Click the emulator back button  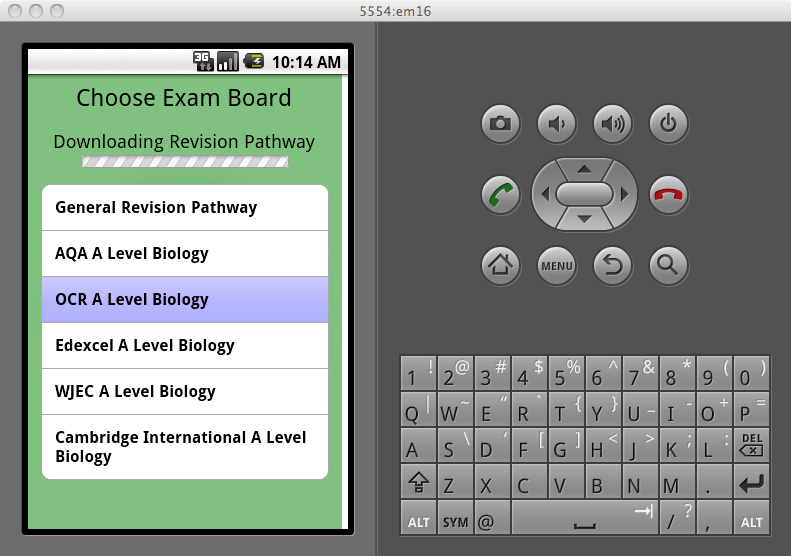point(612,265)
